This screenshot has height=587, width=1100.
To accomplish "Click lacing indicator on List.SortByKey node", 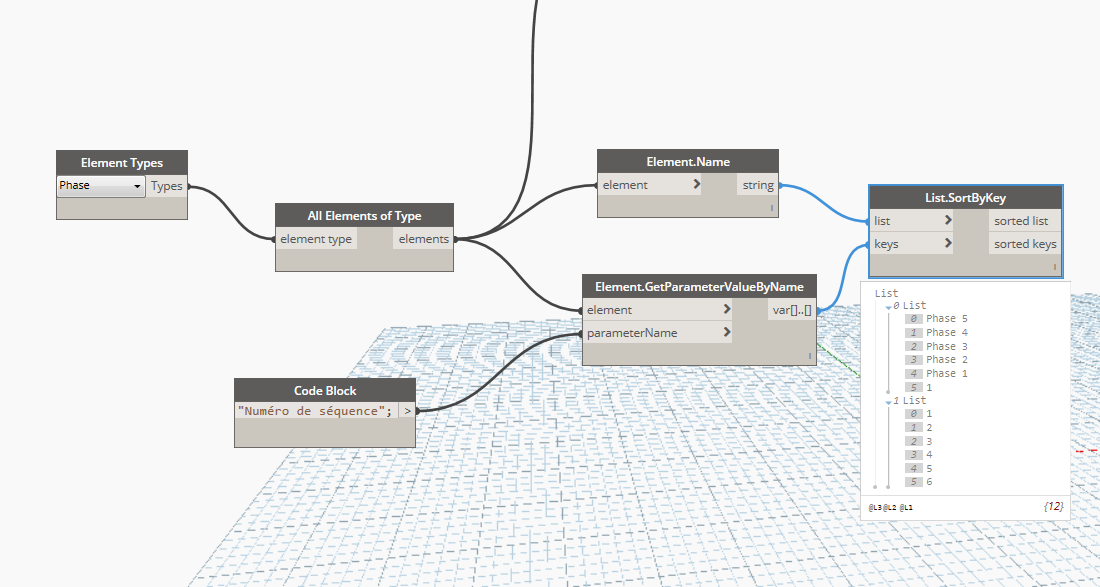I will [x=1055, y=268].
